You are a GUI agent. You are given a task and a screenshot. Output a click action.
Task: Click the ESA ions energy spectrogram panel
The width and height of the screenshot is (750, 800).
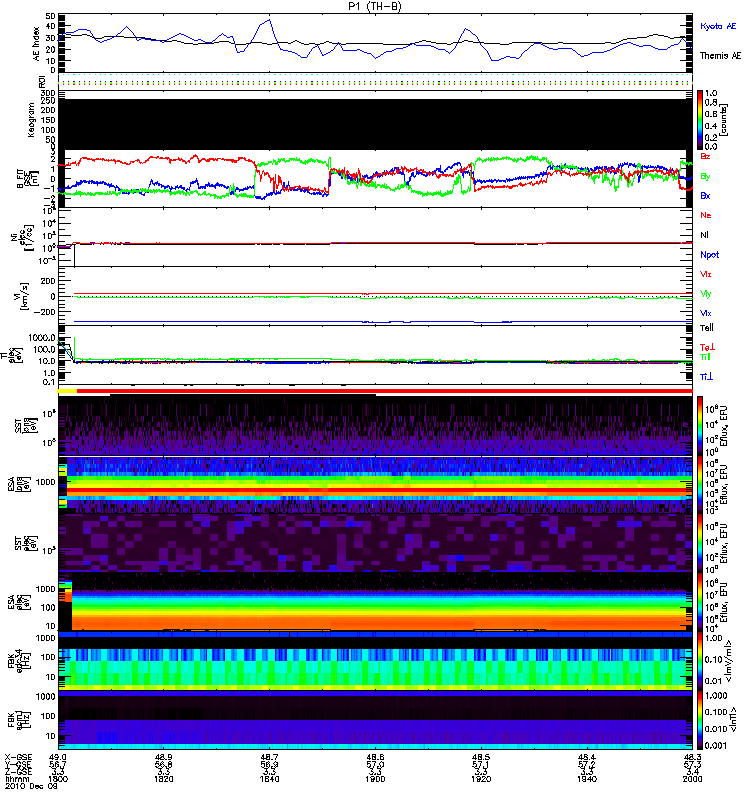375,484
